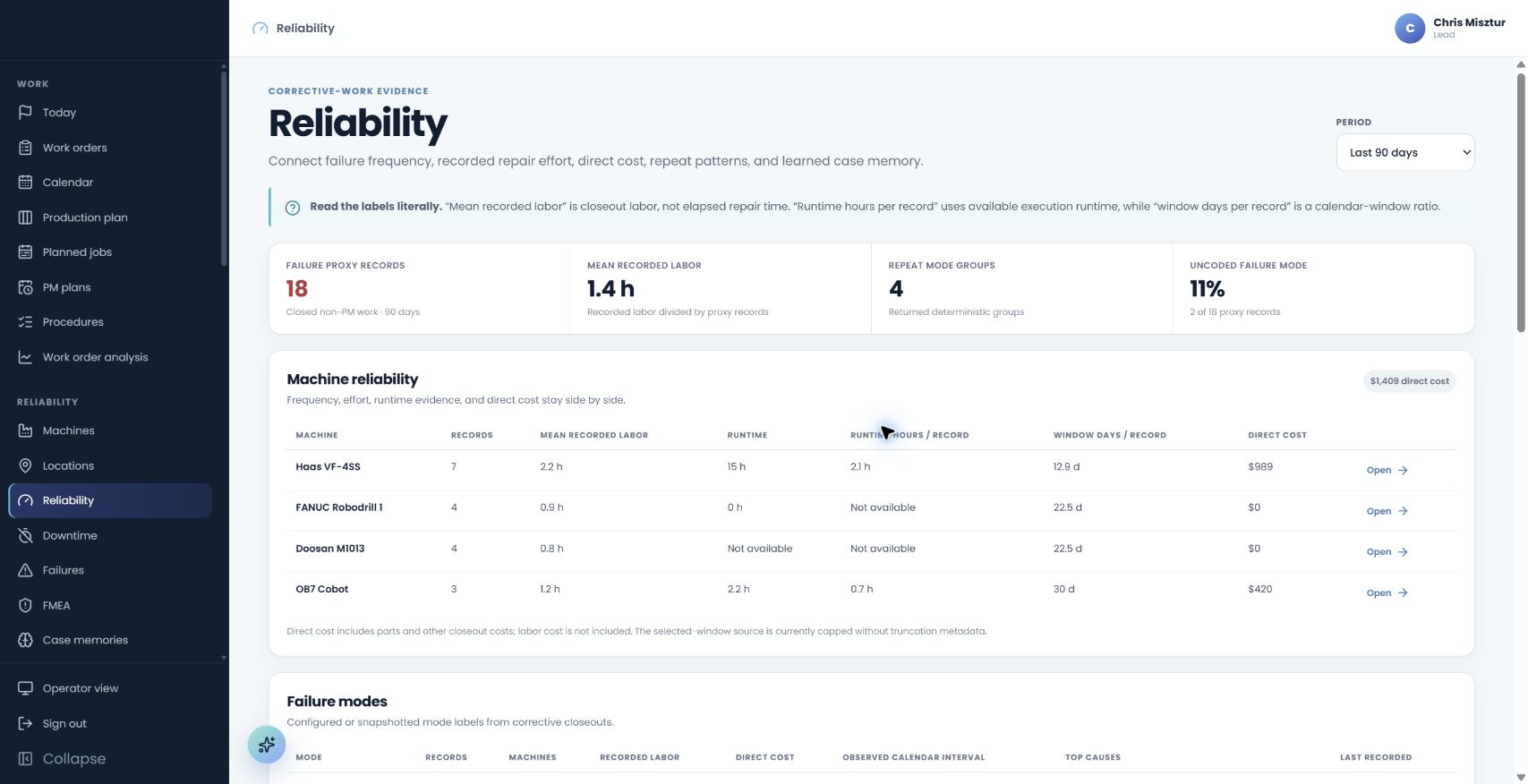Click the arrow icon in Haas VF-4SS row

point(1403,470)
